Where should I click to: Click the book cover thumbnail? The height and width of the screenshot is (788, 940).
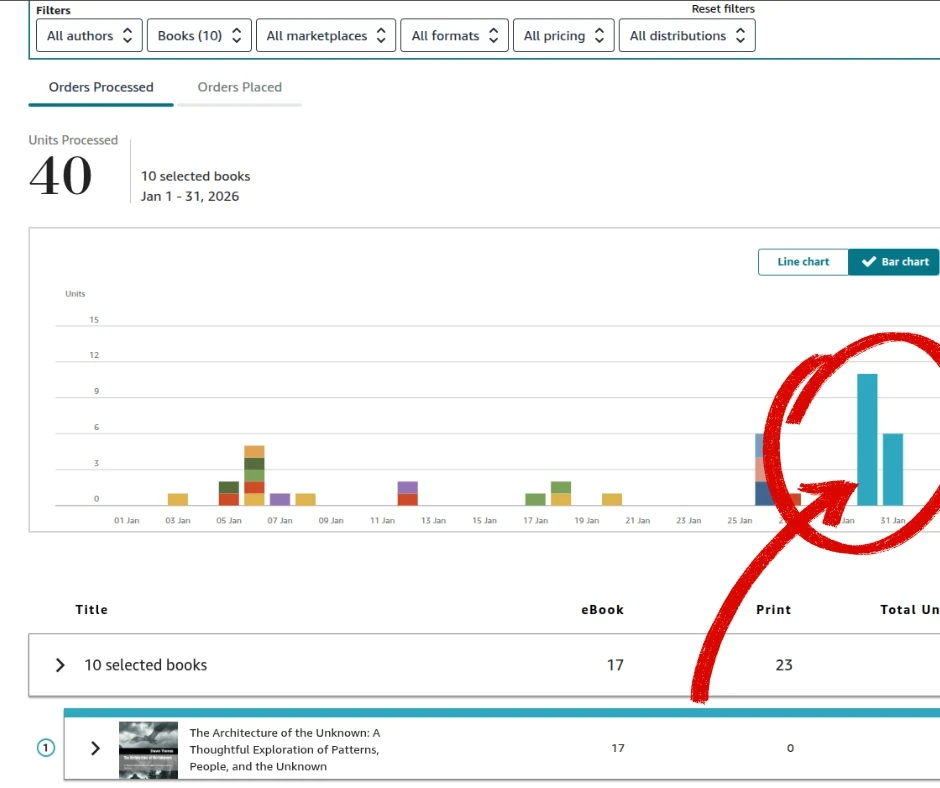[x=148, y=750]
